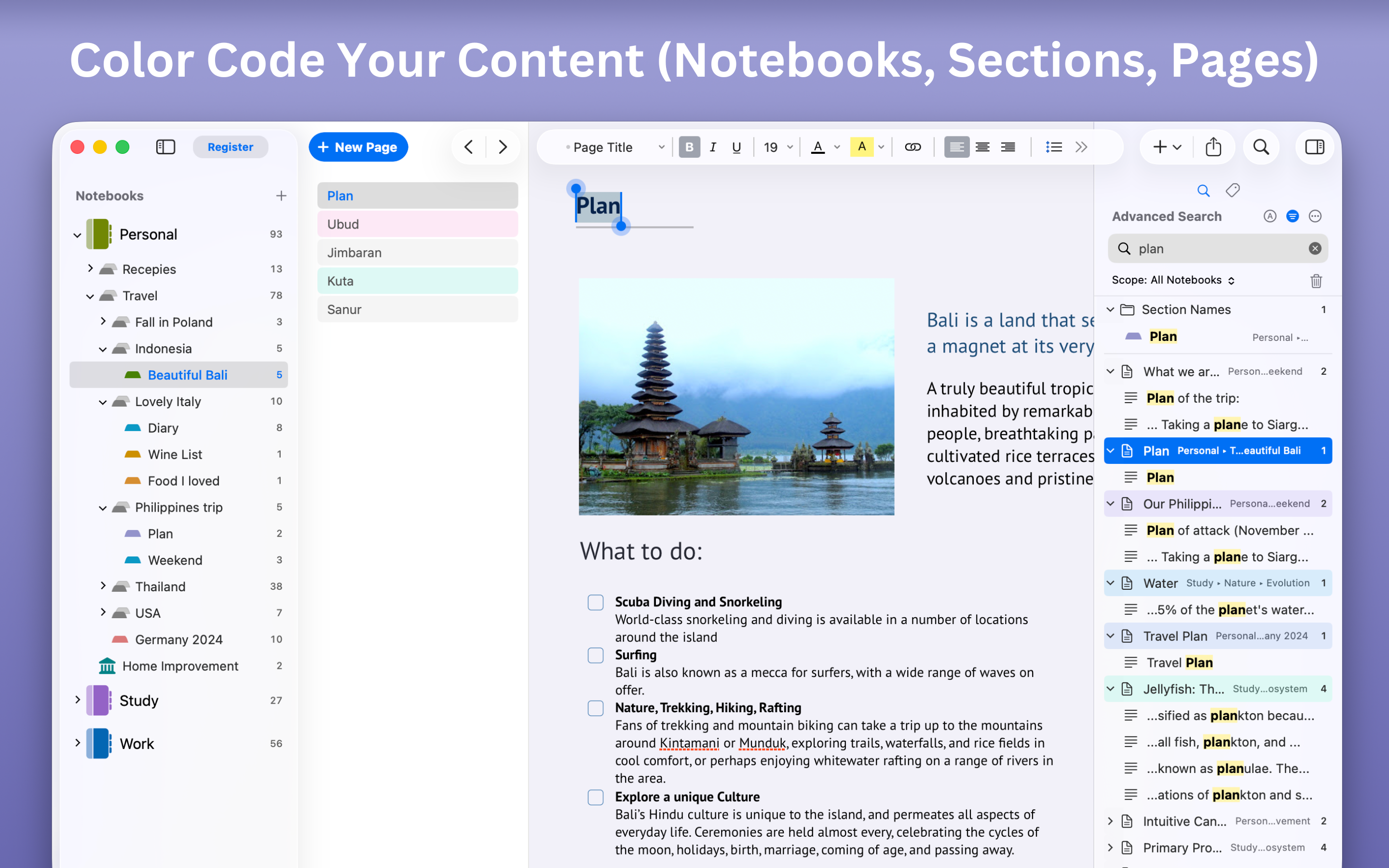Click the add notebook plus icon

281,196
